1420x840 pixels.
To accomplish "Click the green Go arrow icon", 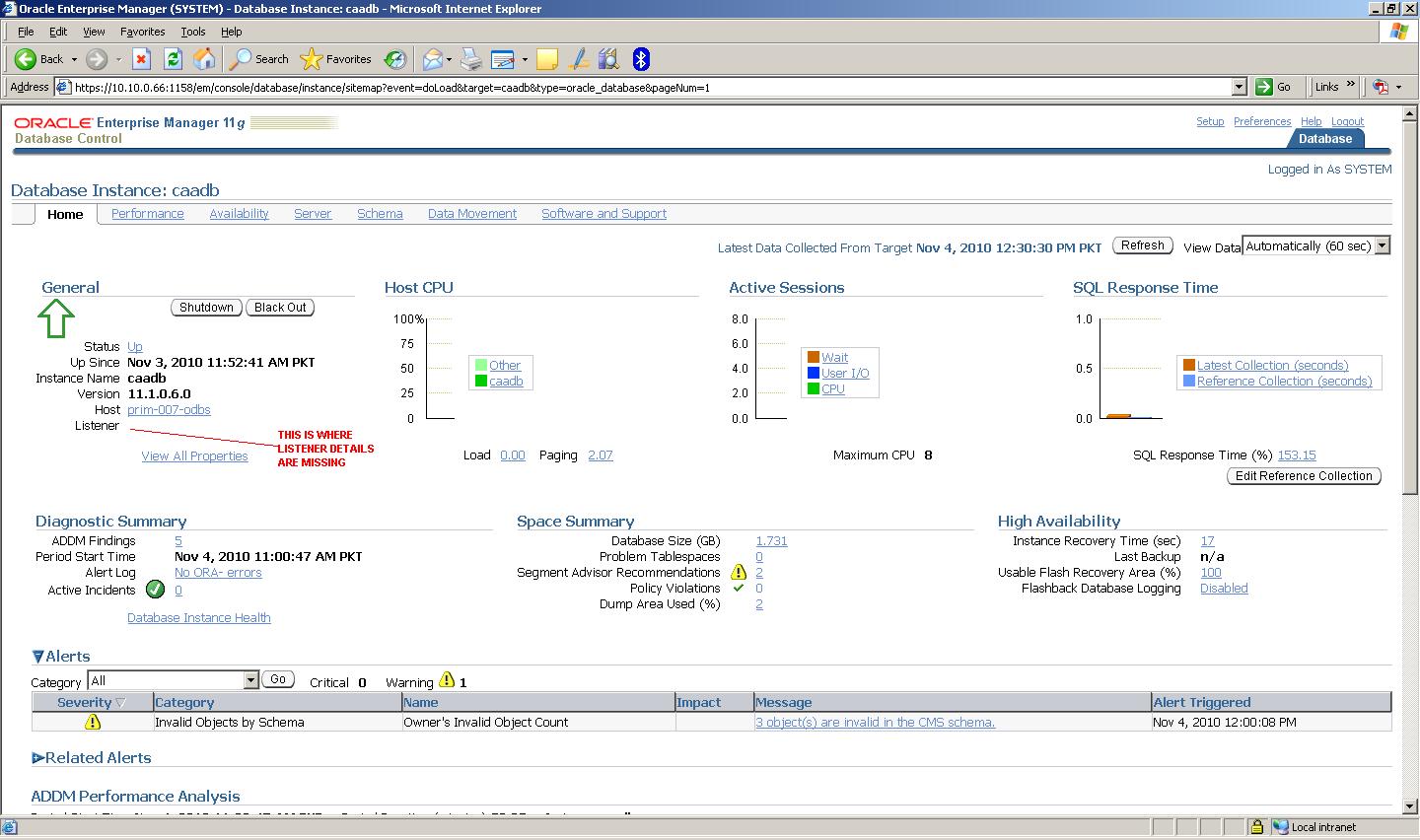I will tap(1264, 87).
